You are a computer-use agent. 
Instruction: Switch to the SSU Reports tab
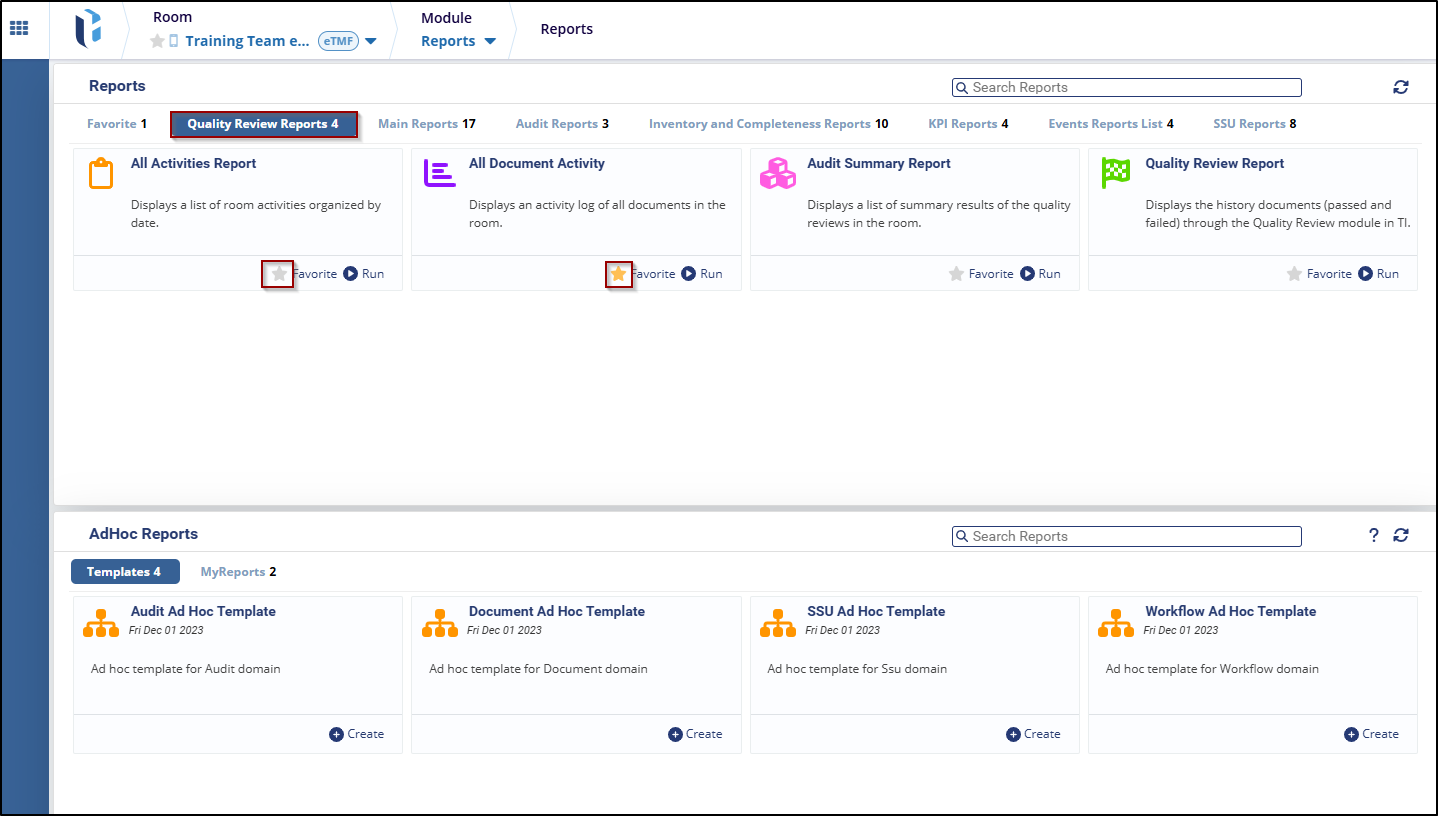click(x=1254, y=124)
